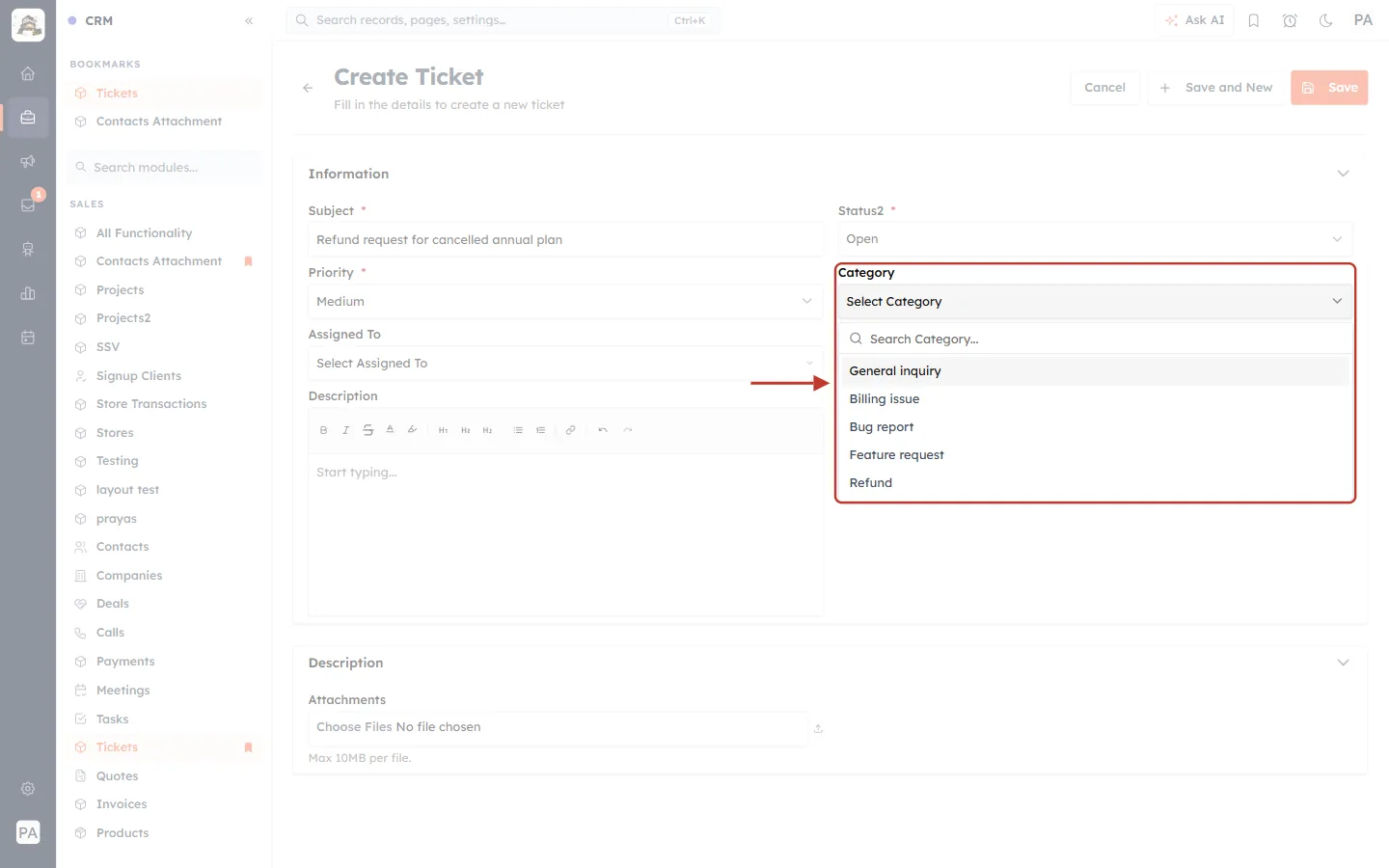Image resolution: width=1389 pixels, height=868 pixels.
Task: Open home from the left rail
Action: click(x=28, y=73)
